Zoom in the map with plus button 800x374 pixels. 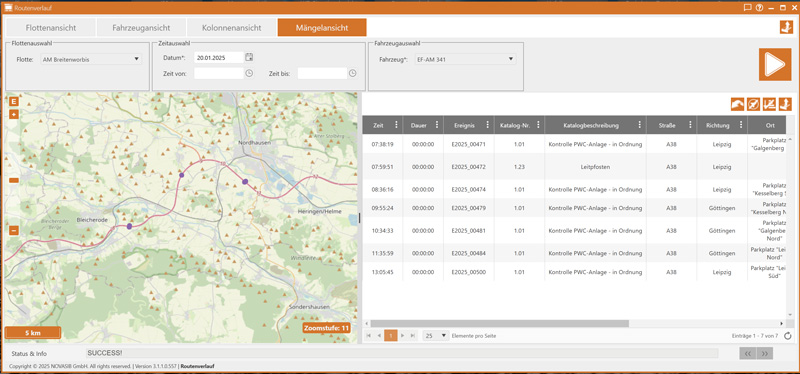tap(14, 114)
